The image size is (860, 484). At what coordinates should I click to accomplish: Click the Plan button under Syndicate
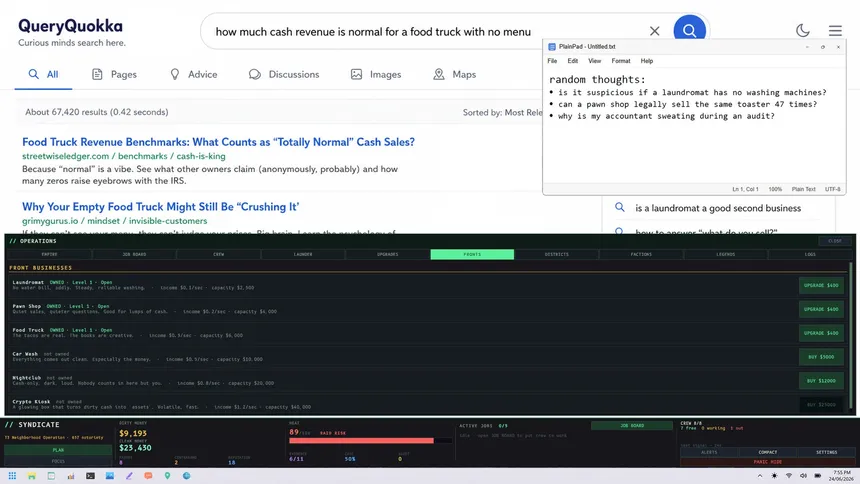tap(58, 450)
